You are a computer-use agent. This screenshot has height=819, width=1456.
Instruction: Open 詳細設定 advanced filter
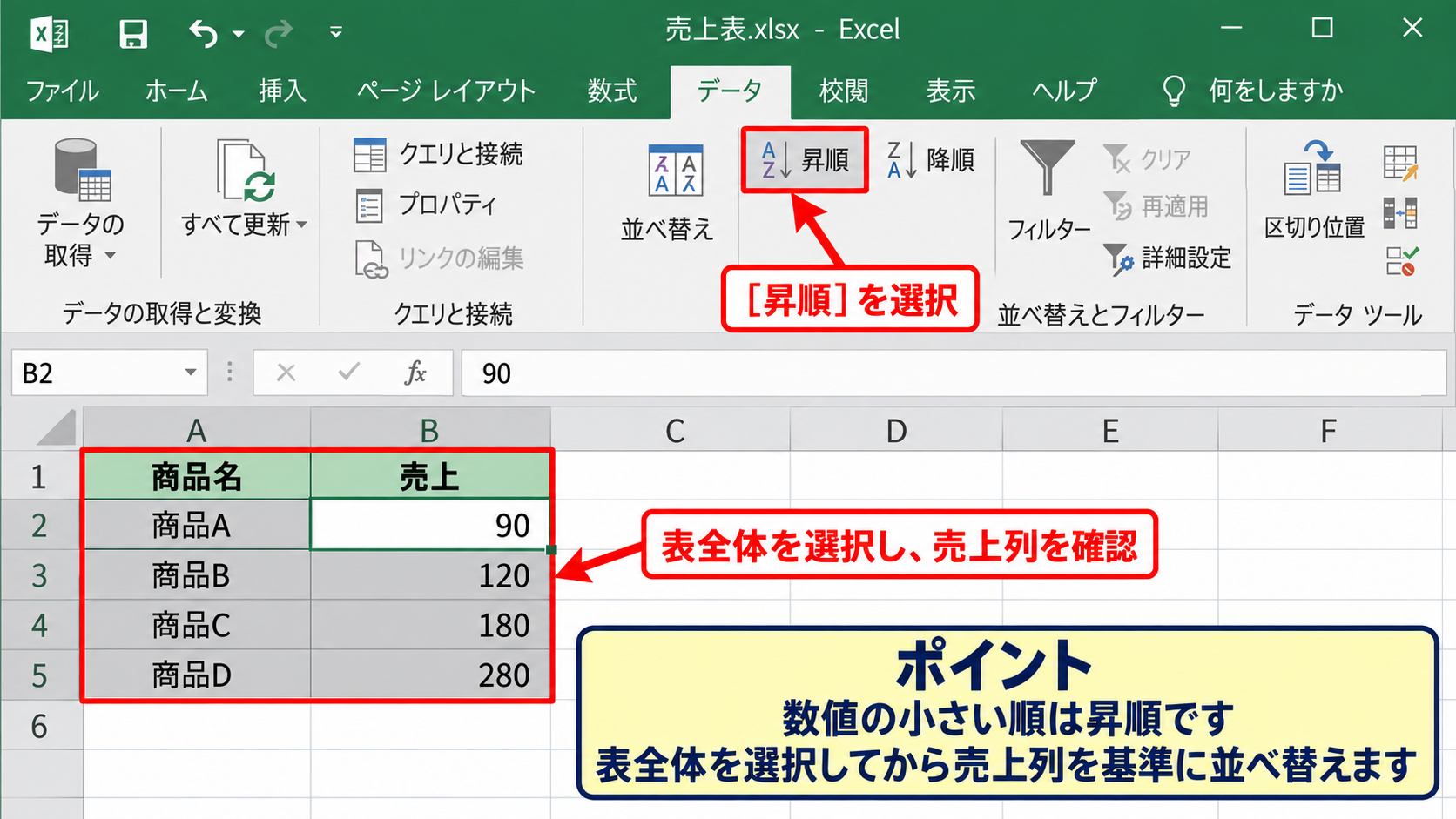(x=1167, y=258)
